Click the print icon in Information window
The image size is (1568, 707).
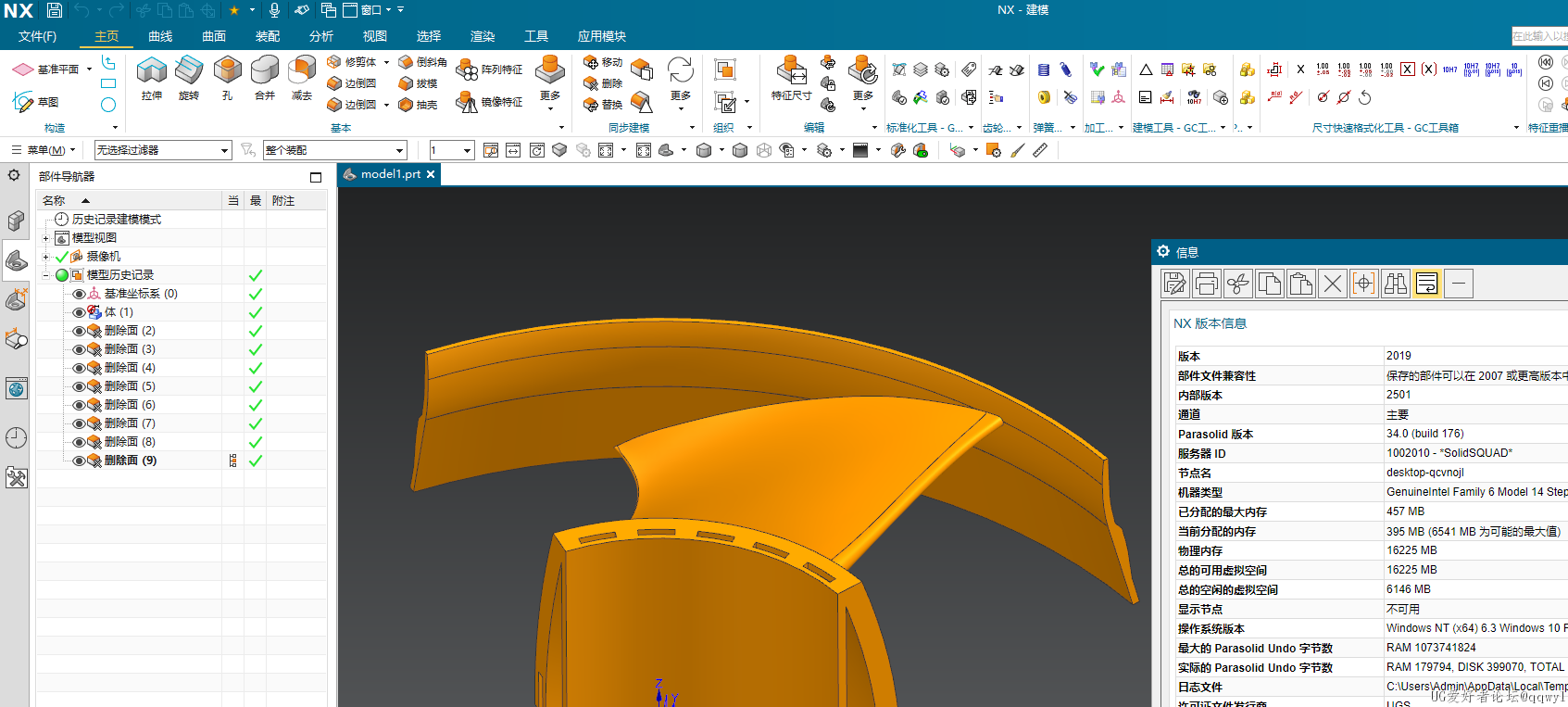pyautogui.click(x=1207, y=284)
